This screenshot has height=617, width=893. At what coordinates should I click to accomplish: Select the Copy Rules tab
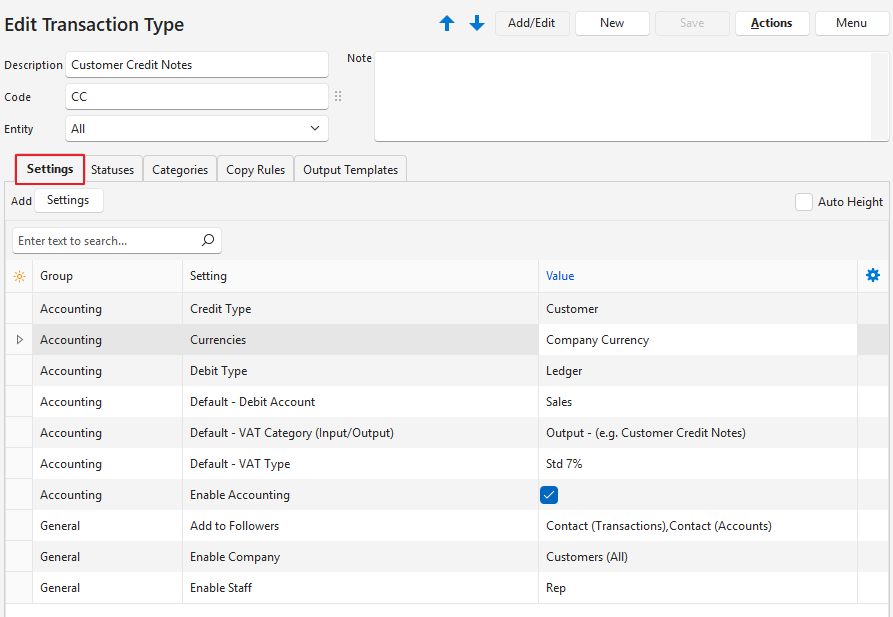pyautogui.click(x=255, y=170)
